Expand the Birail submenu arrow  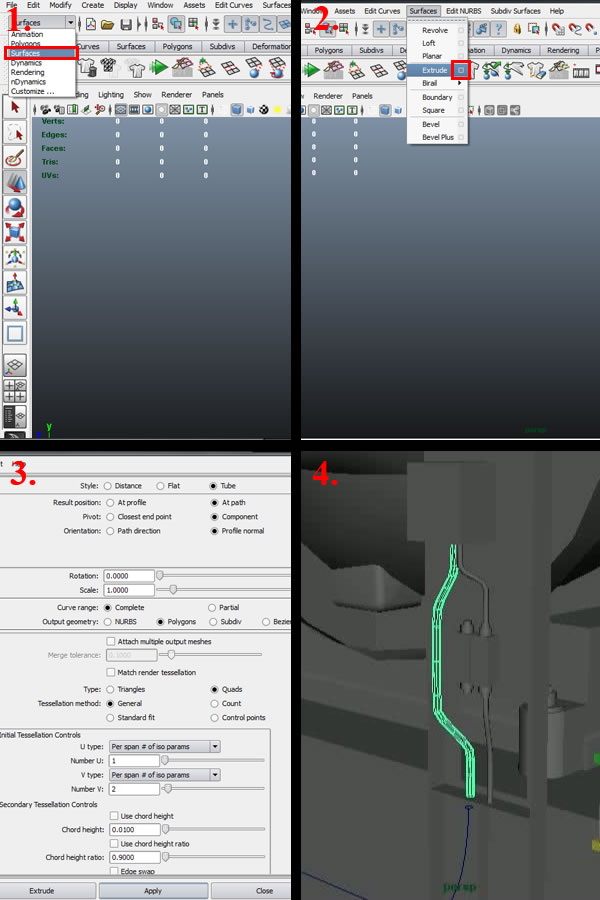459,83
